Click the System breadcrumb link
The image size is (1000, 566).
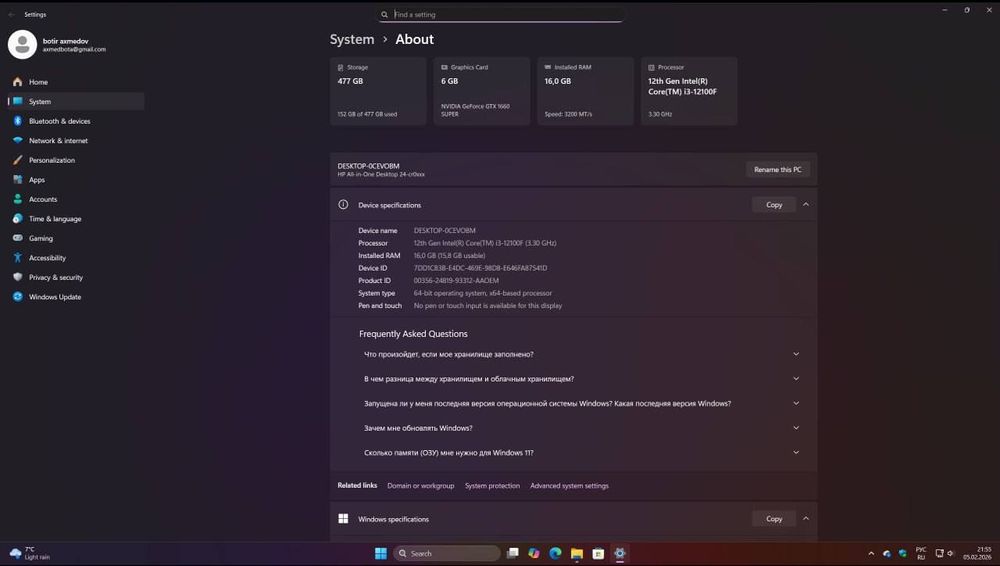point(352,40)
